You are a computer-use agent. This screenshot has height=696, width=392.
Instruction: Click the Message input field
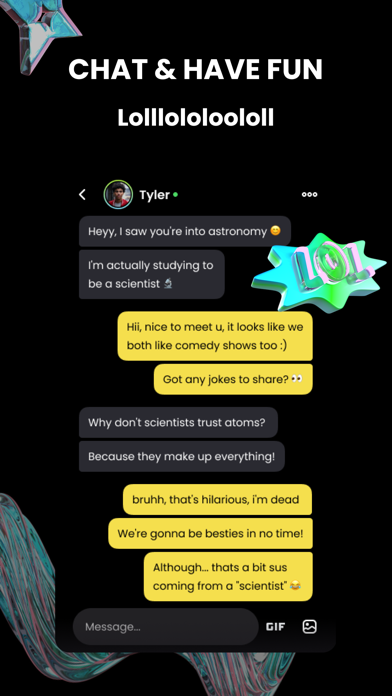coord(166,626)
